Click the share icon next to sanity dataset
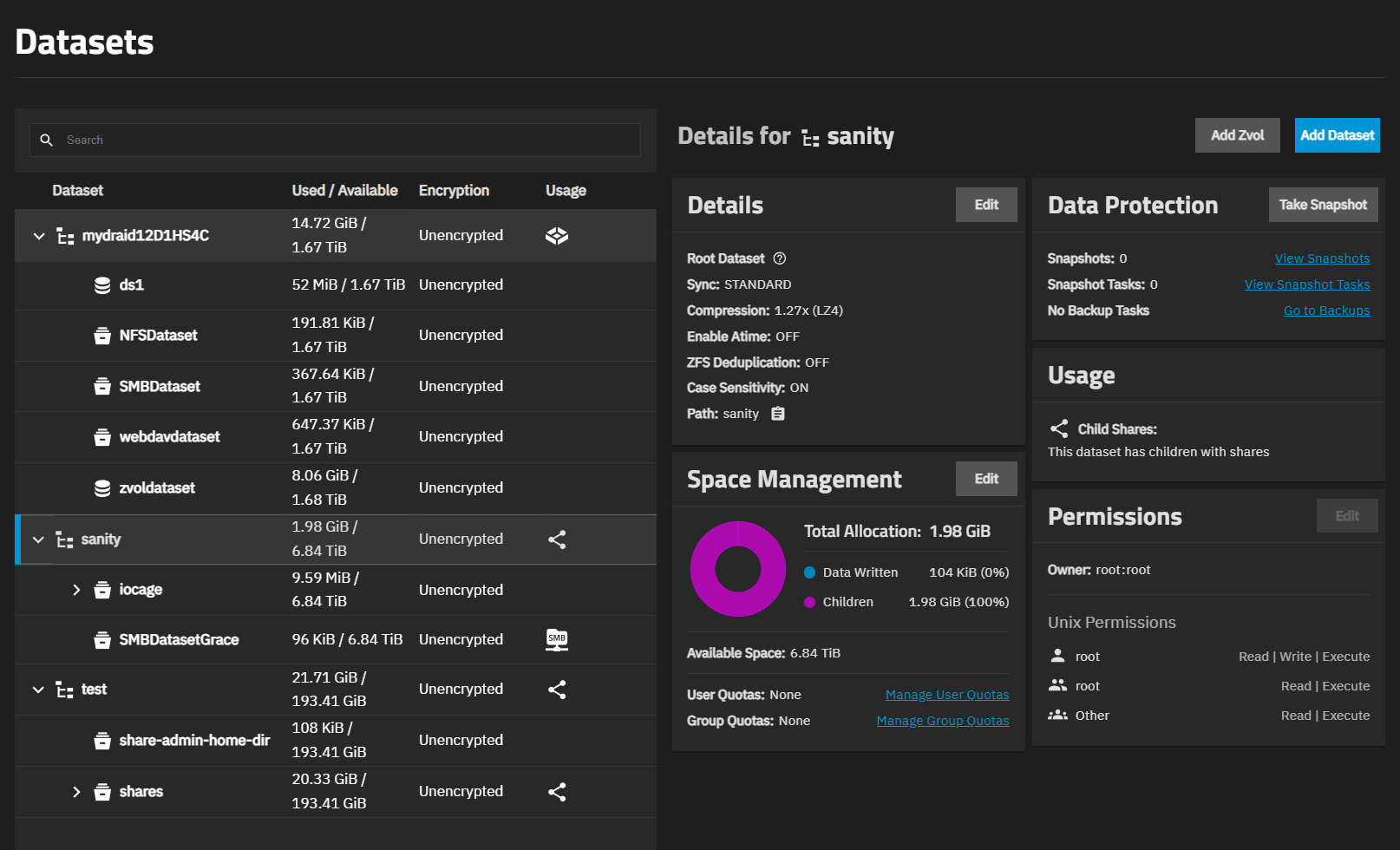This screenshot has height=850, width=1400. tap(556, 539)
